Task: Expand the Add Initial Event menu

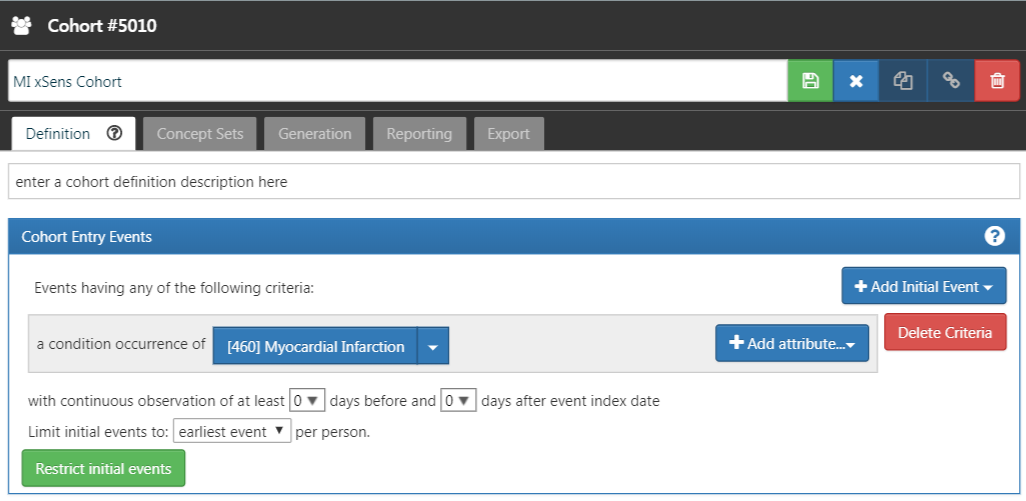Action: [924, 286]
